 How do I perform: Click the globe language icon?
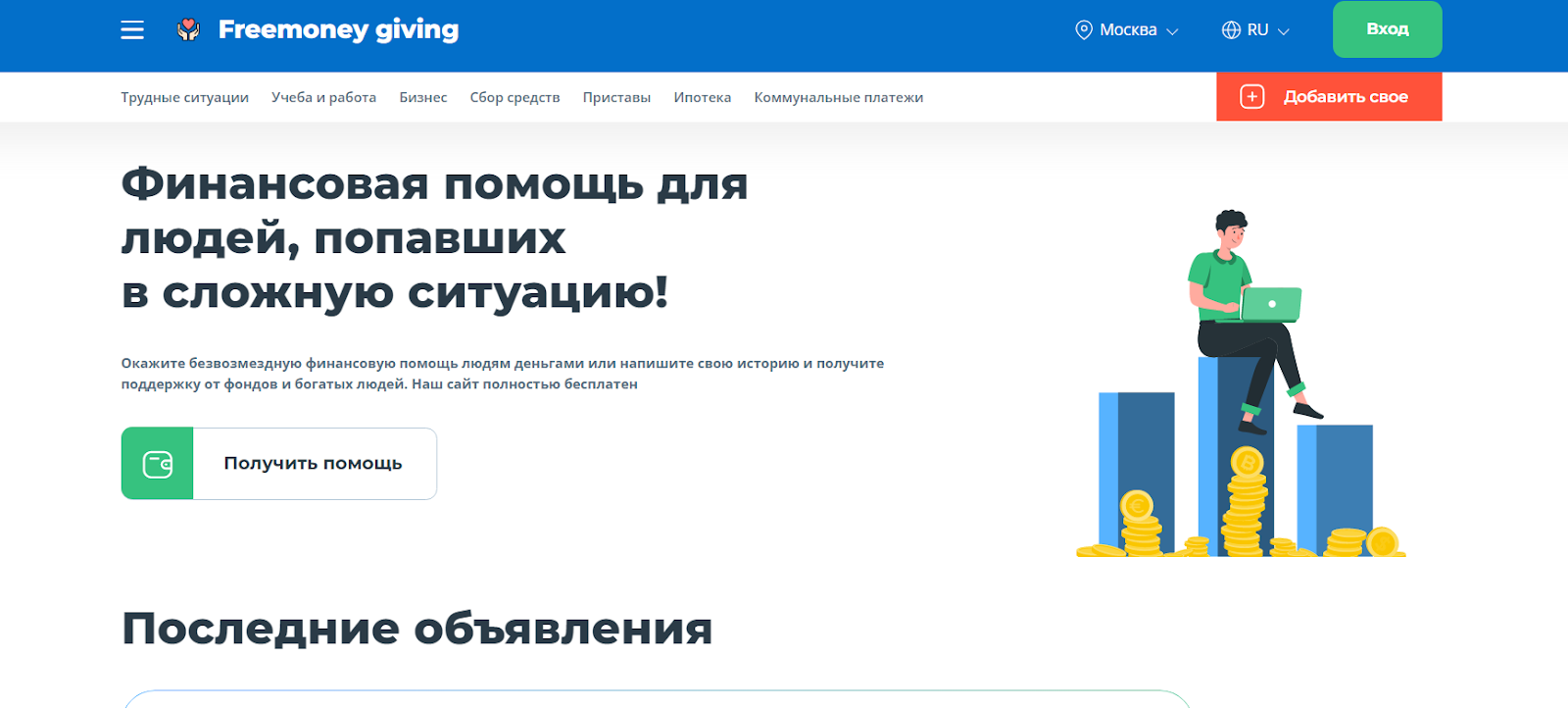(1231, 30)
